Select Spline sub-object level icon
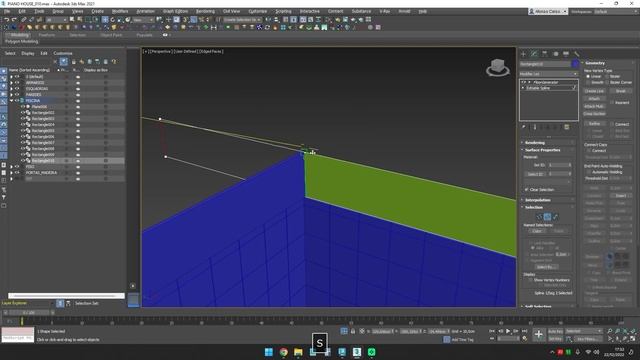Screen dimensions: 640x360 coord(555,217)
